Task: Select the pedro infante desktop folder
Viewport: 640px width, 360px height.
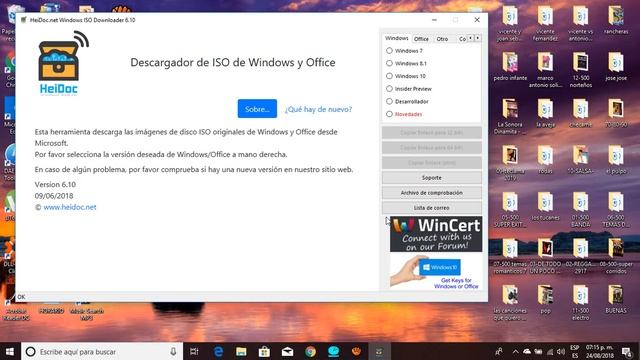Action: [510, 67]
